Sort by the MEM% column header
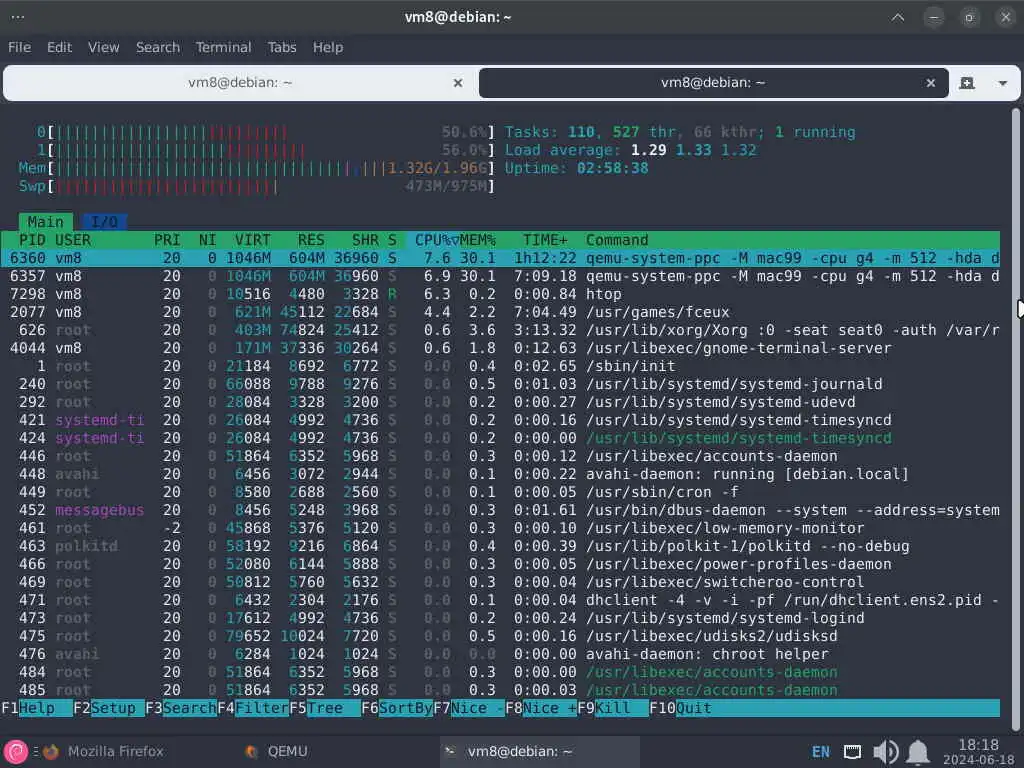This screenshot has width=1024, height=768. [x=478, y=240]
